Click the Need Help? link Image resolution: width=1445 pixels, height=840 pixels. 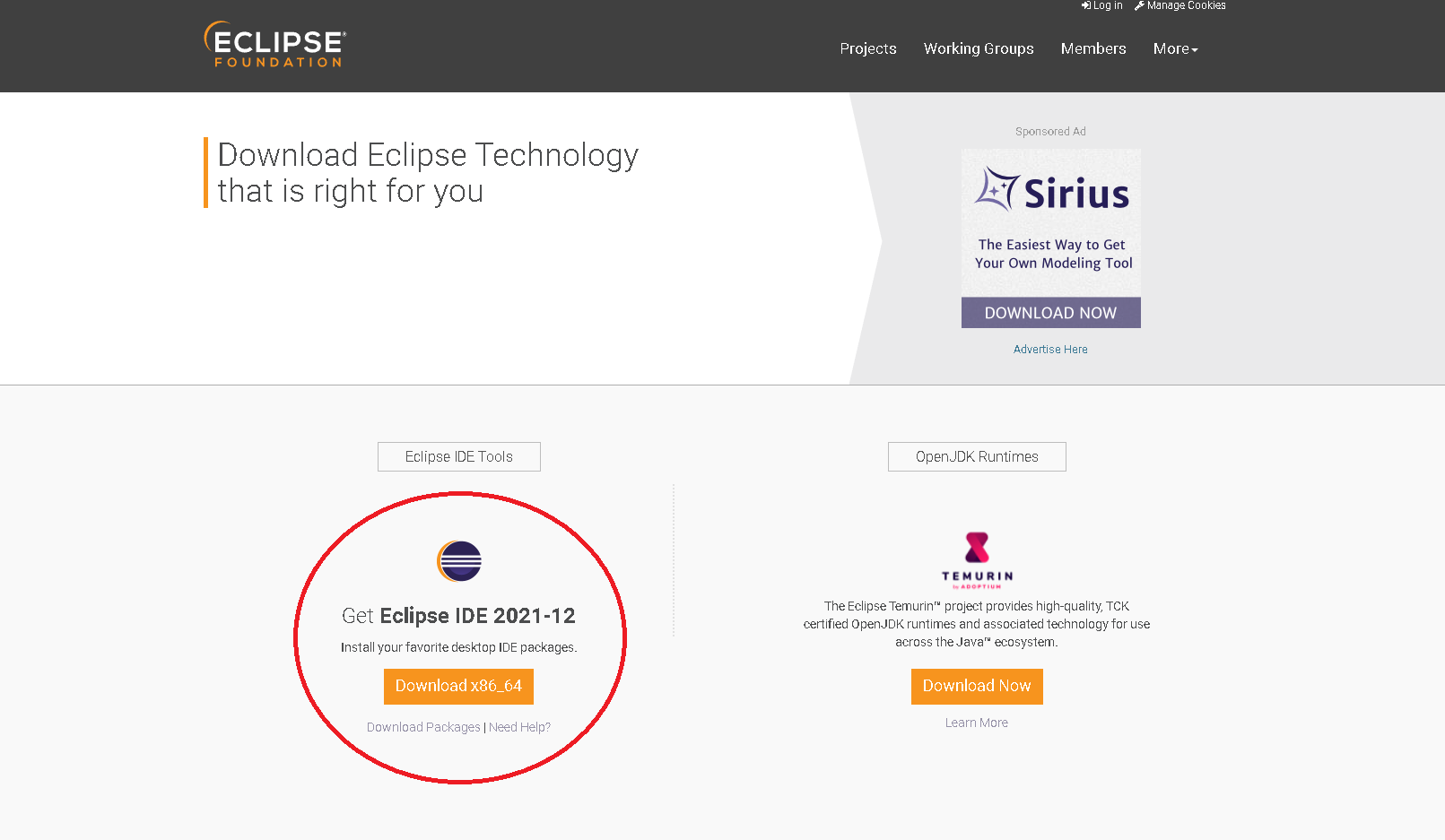click(x=519, y=727)
